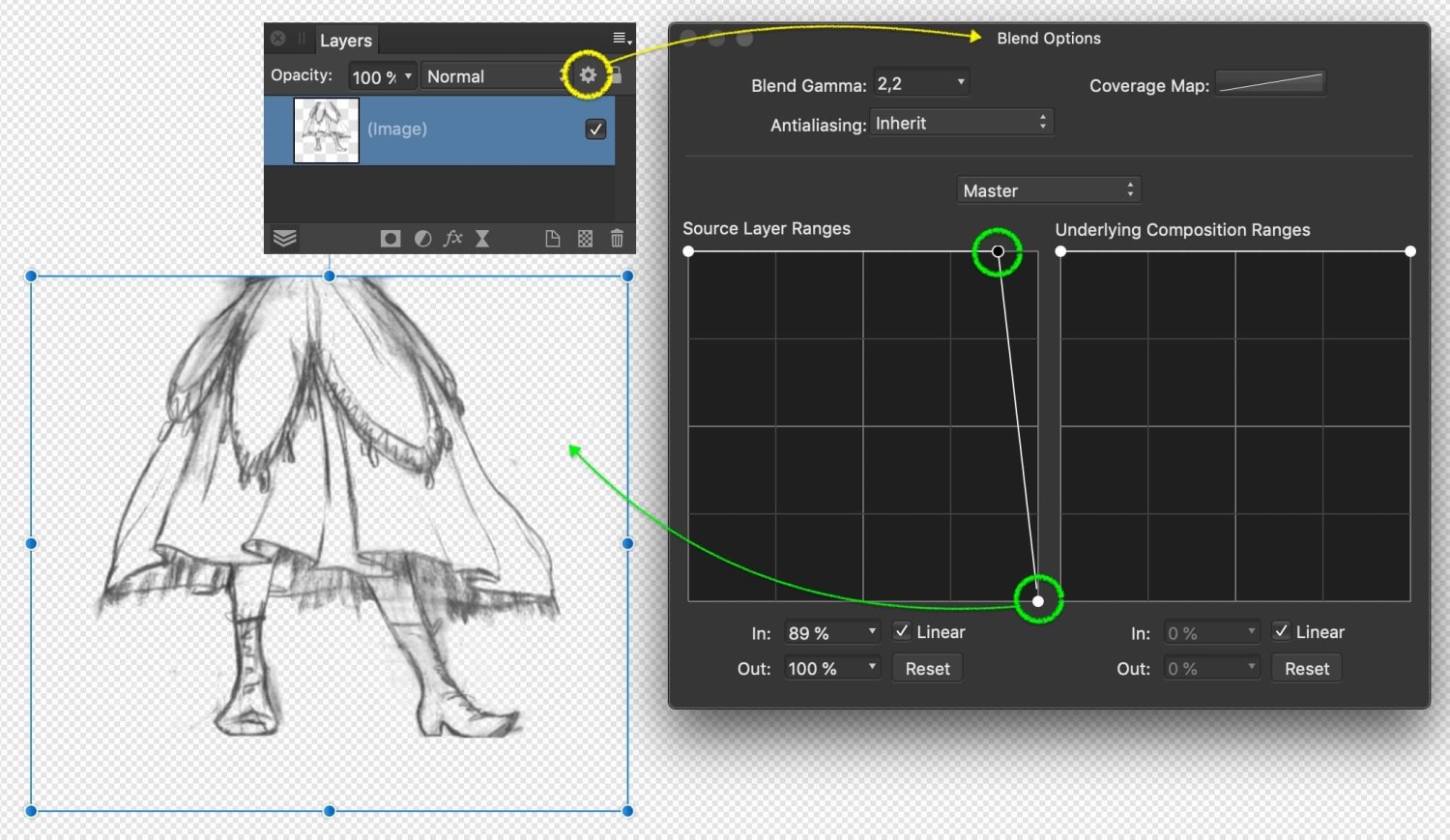Viewport: 1450px width, 840px height.
Task: Open Blend Options via the gear icon
Action: 588,75
